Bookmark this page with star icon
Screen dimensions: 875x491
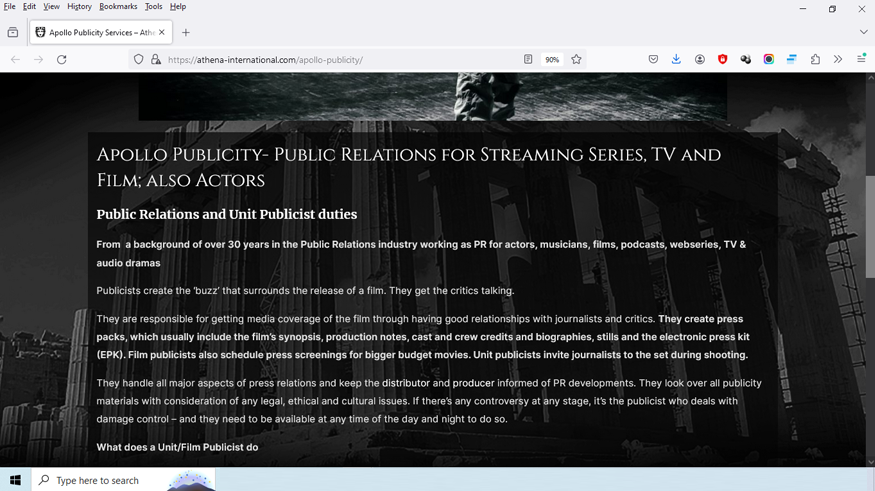(576, 60)
